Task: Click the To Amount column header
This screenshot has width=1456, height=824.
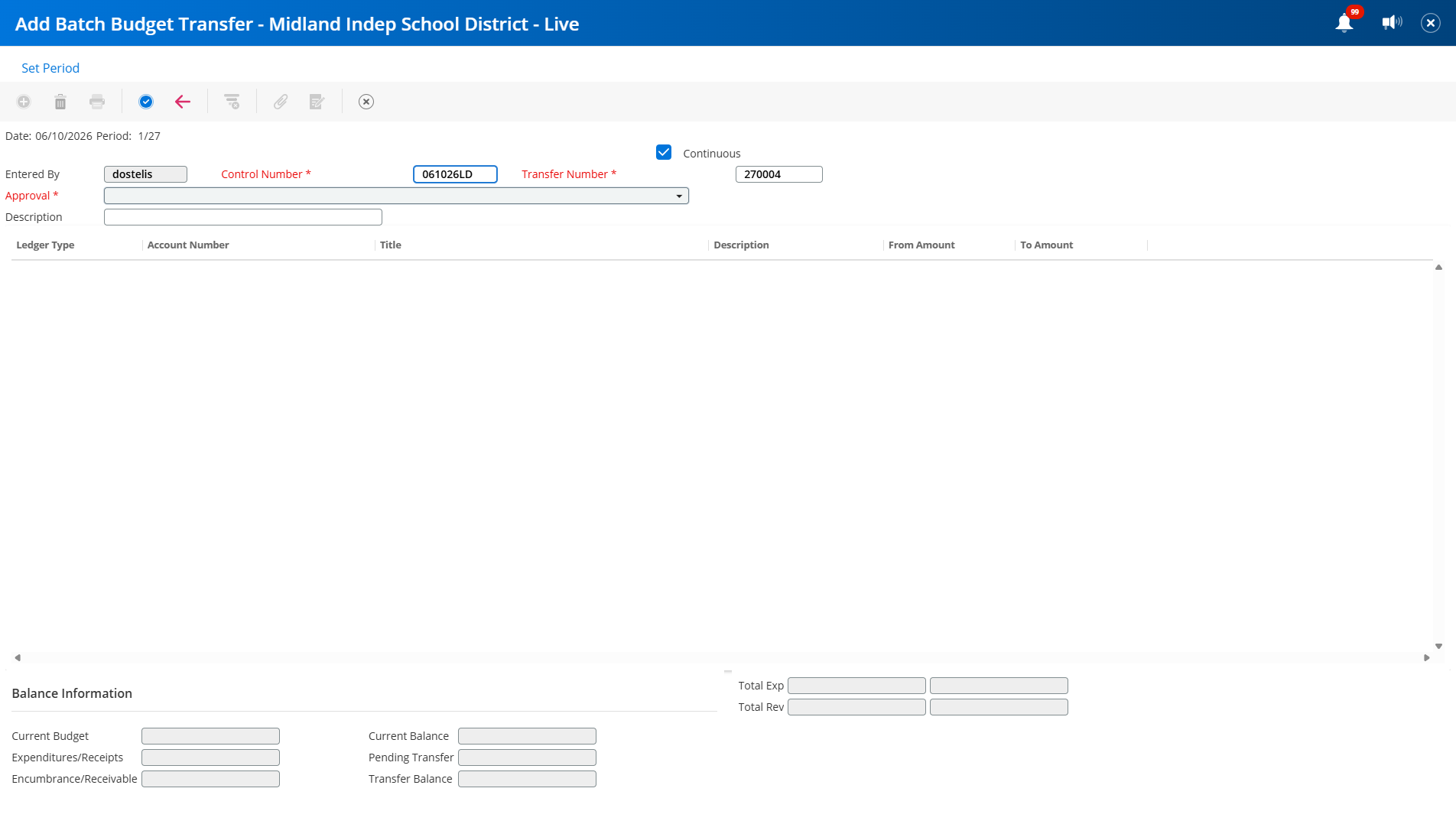Action: tap(1046, 245)
